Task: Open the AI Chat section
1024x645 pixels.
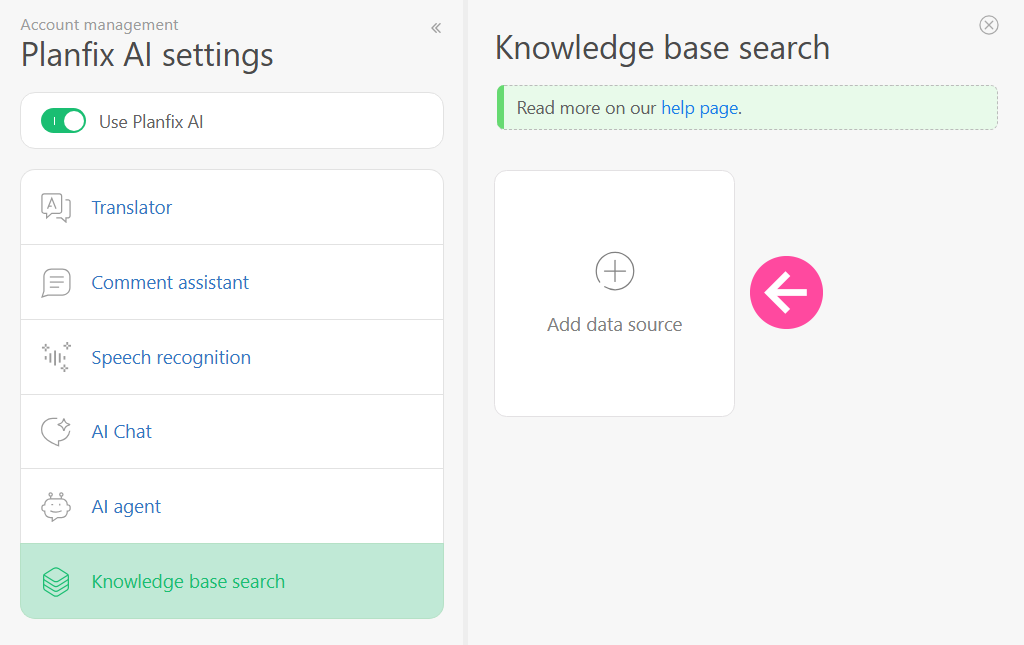Action: 232,432
